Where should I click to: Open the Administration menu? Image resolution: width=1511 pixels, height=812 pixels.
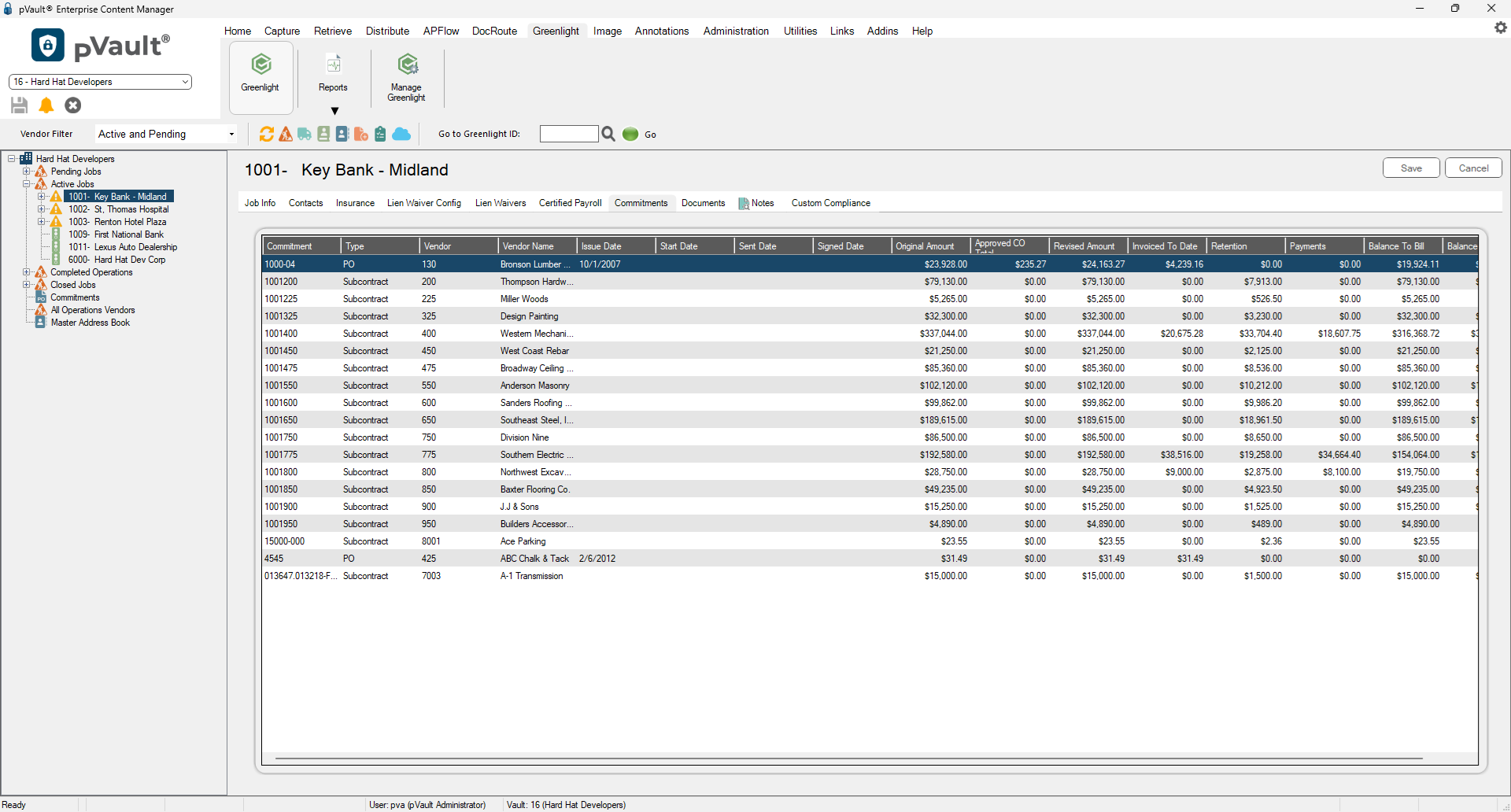(x=736, y=31)
